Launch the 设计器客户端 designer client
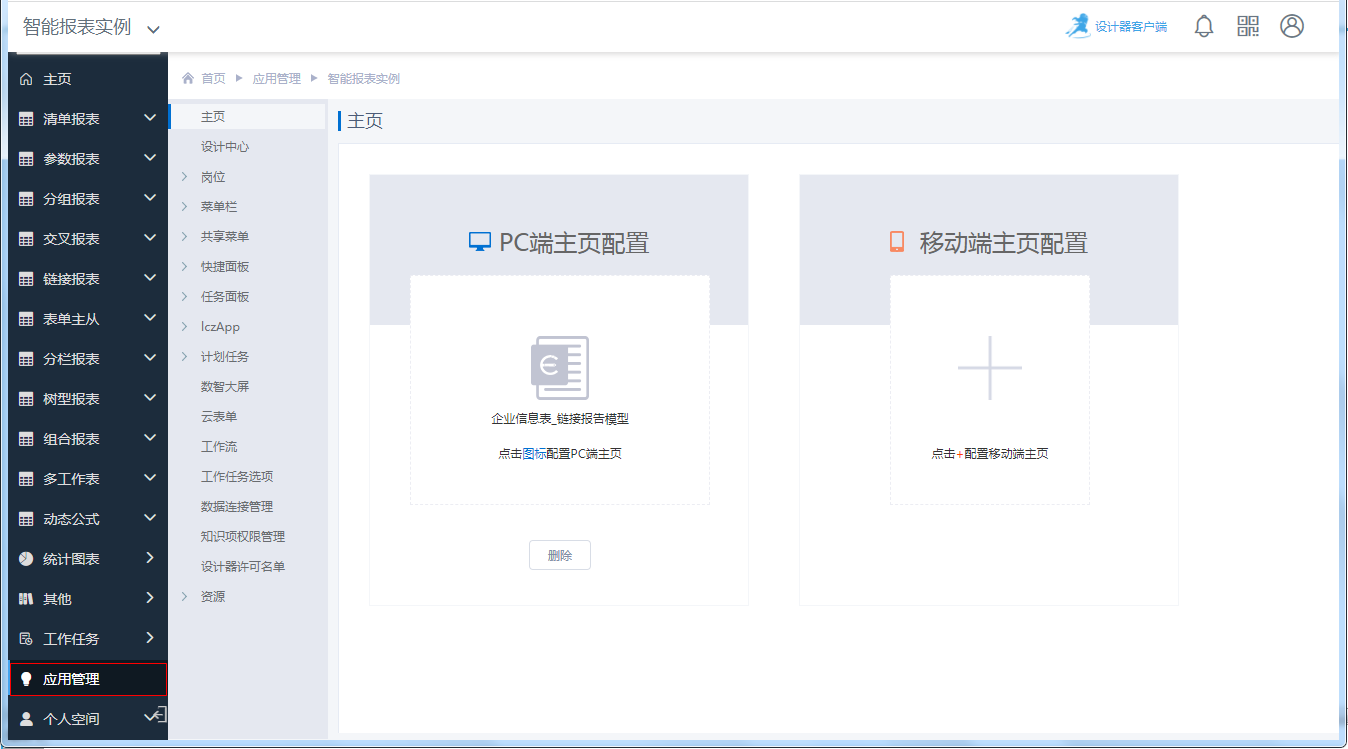This screenshot has height=749, width=1348. point(1116,27)
